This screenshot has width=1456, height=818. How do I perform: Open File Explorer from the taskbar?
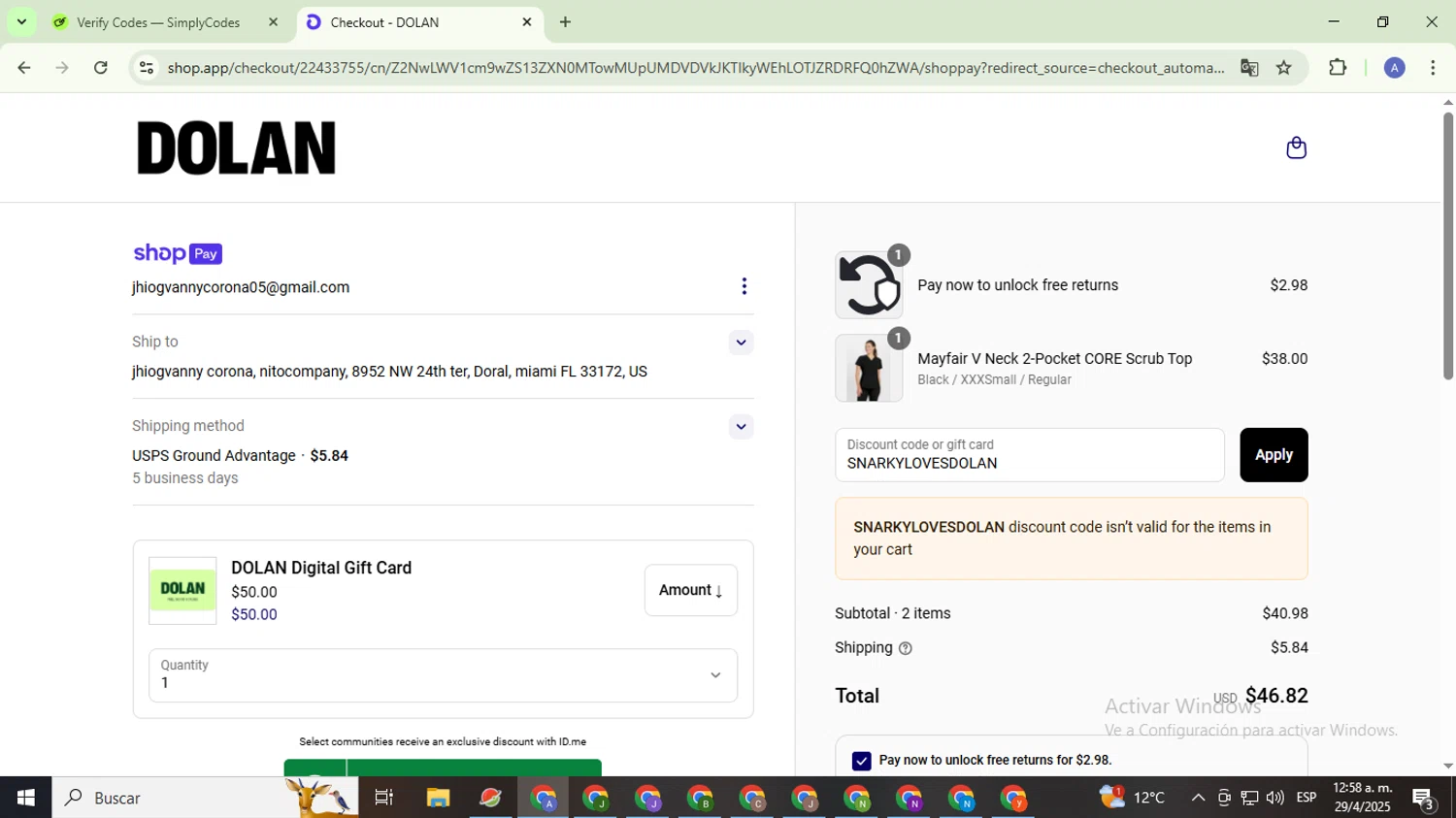click(438, 798)
